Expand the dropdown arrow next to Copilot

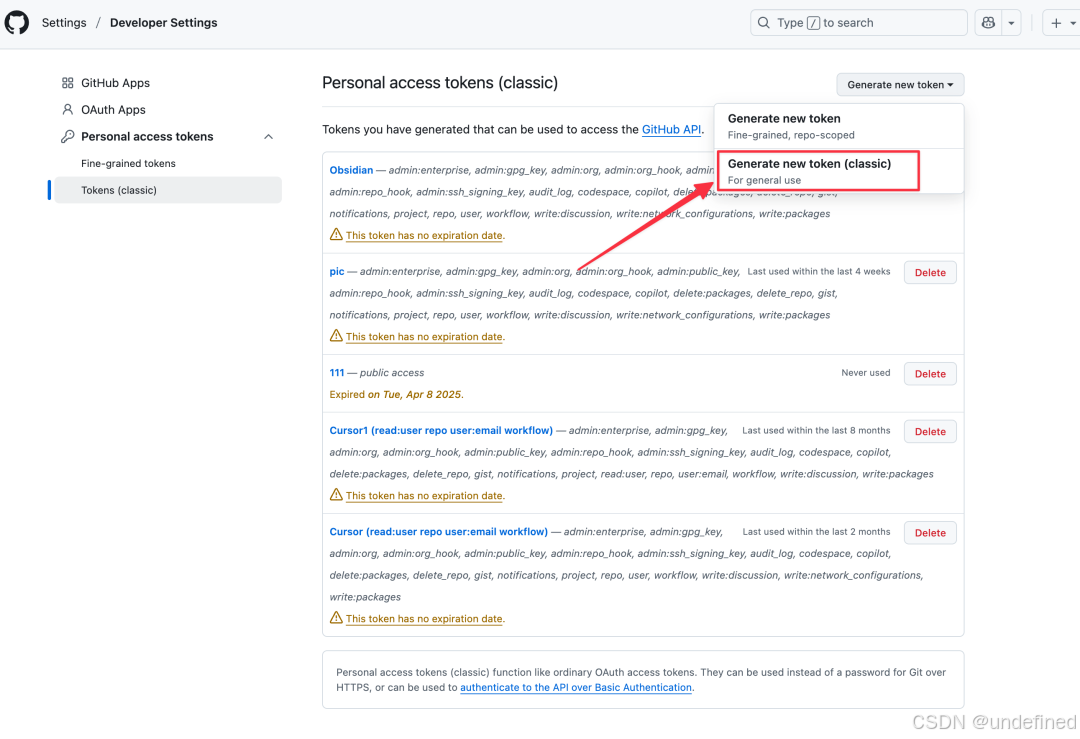pyautogui.click(x=1011, y=23)
